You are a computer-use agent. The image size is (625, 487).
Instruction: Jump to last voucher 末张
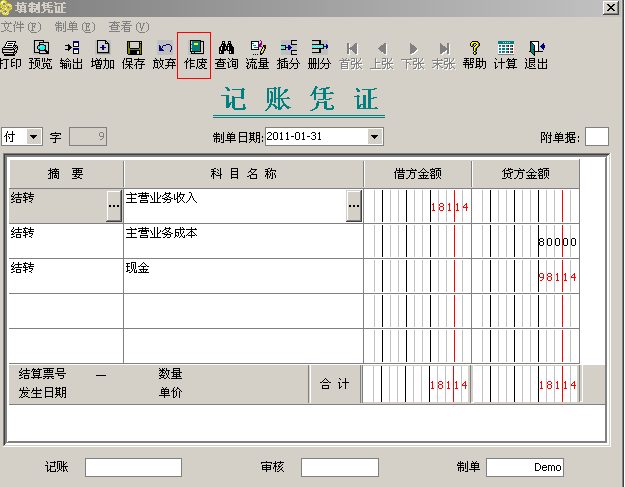[444, 55]
